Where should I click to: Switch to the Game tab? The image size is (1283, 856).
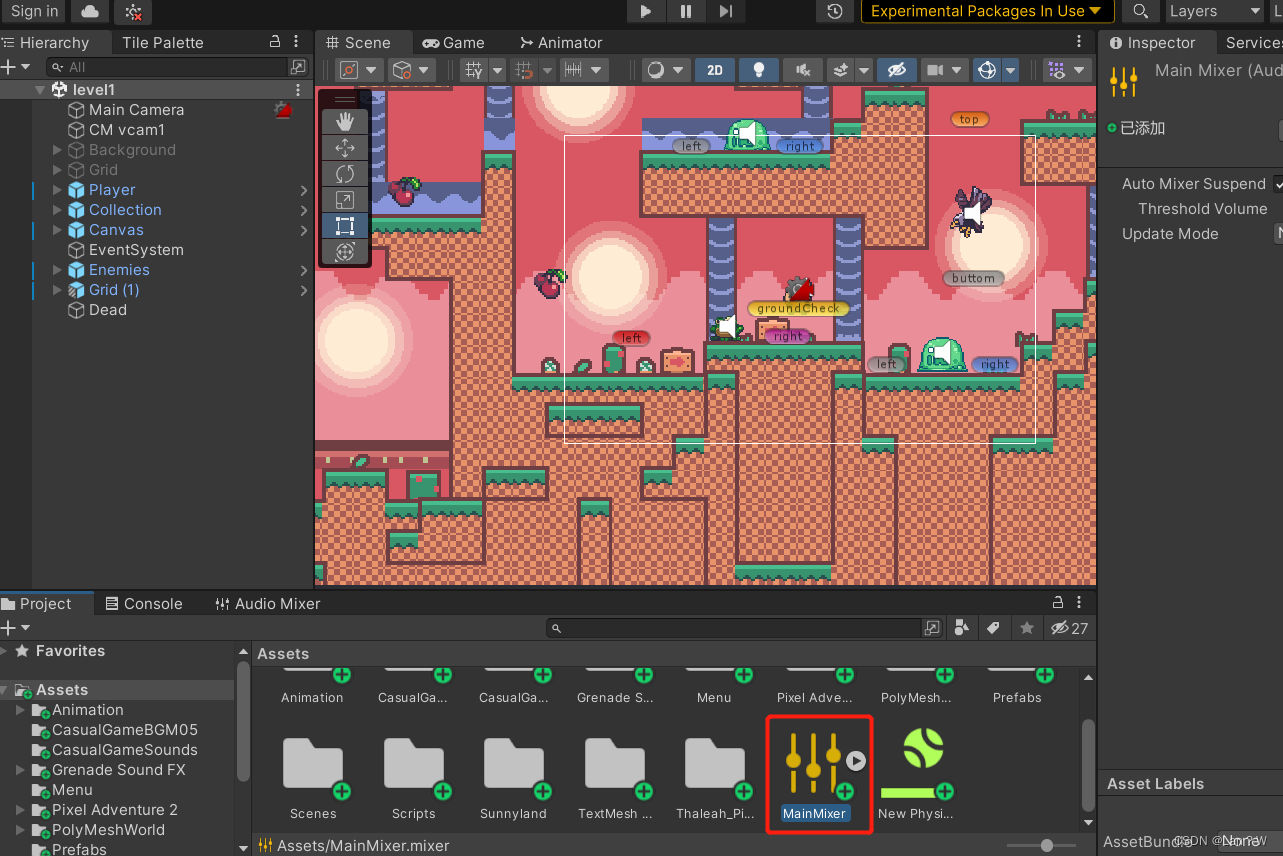(453, 42)
